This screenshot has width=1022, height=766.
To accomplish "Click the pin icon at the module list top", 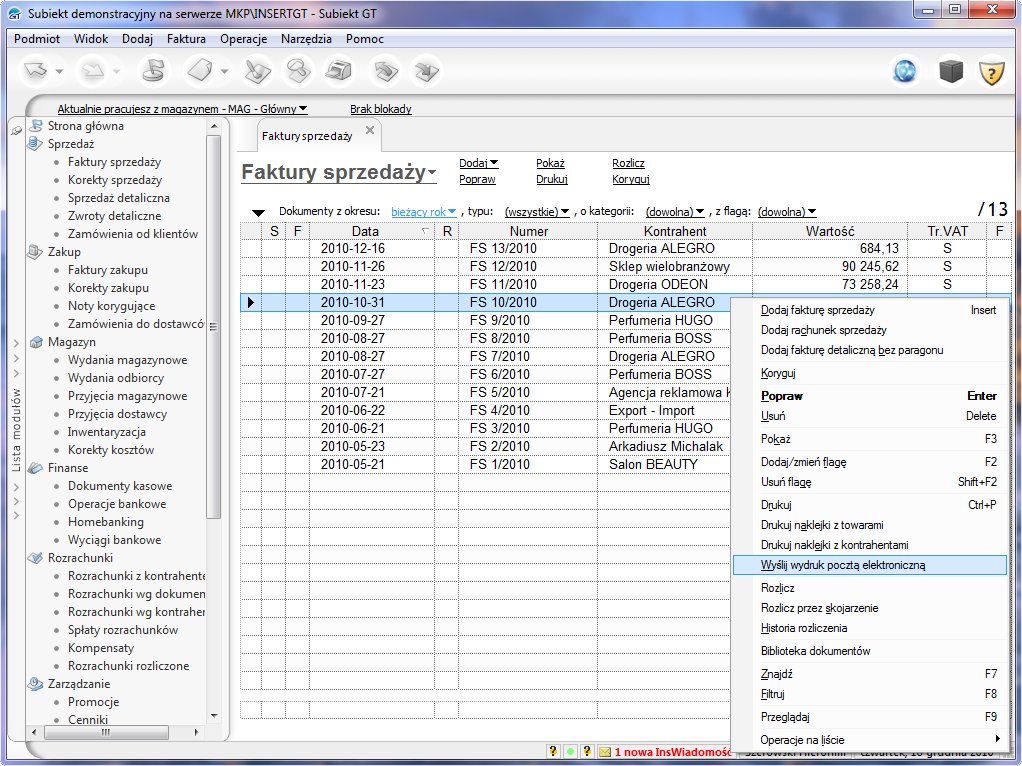I will 16,130.
